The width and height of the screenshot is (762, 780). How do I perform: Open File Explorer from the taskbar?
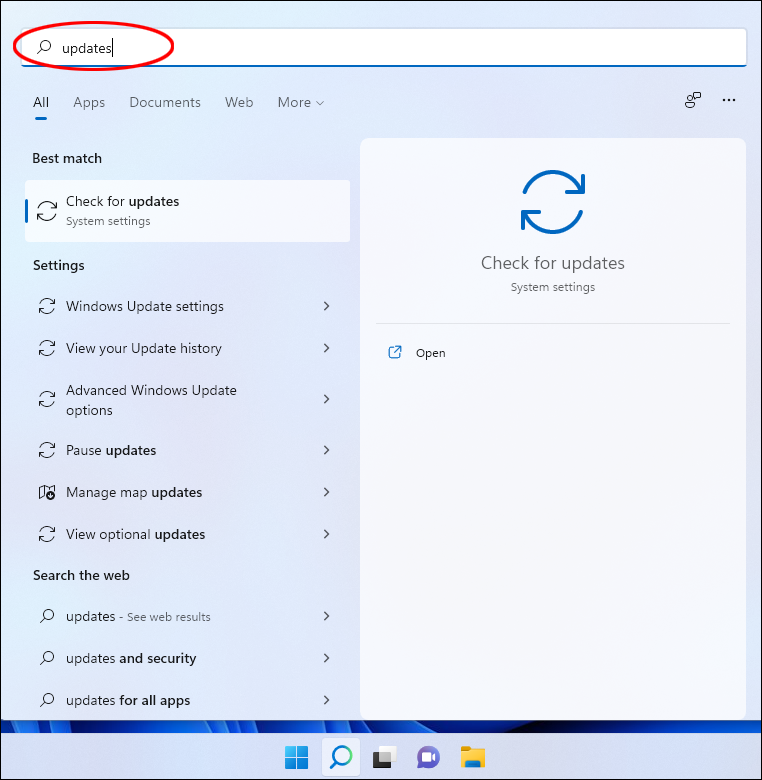point(472,757)
